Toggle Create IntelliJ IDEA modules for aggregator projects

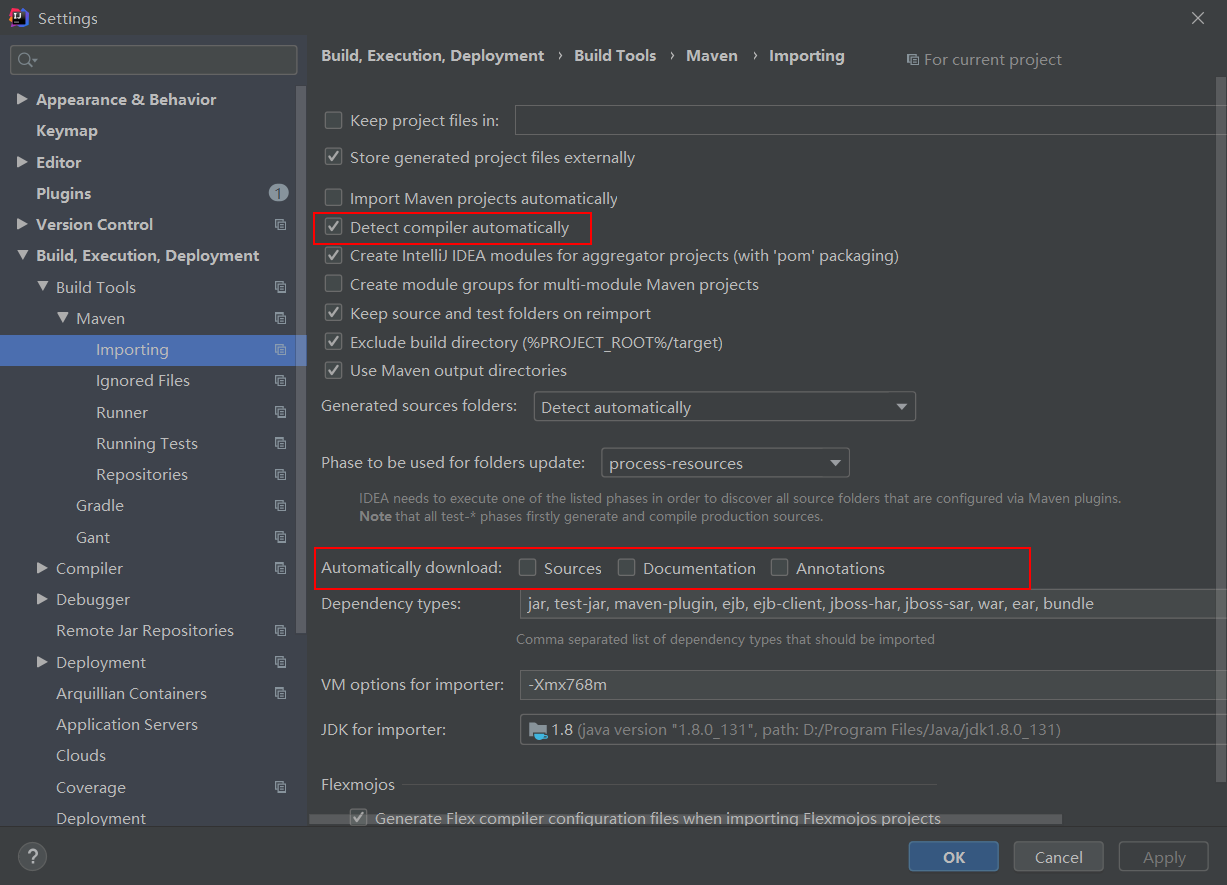[x=333, y=255]
